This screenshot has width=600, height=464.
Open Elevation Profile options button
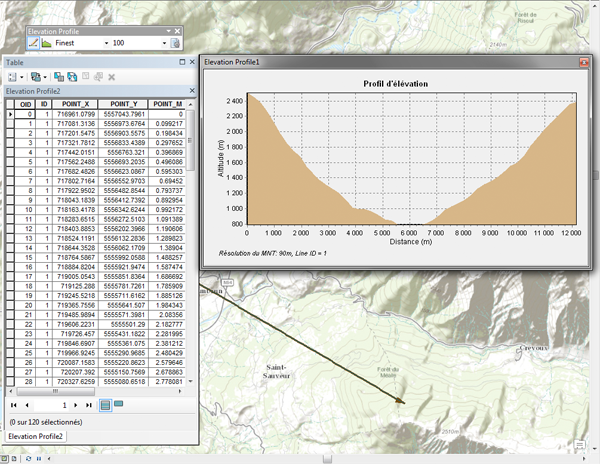pyautogui.click(x=176, y=44)
